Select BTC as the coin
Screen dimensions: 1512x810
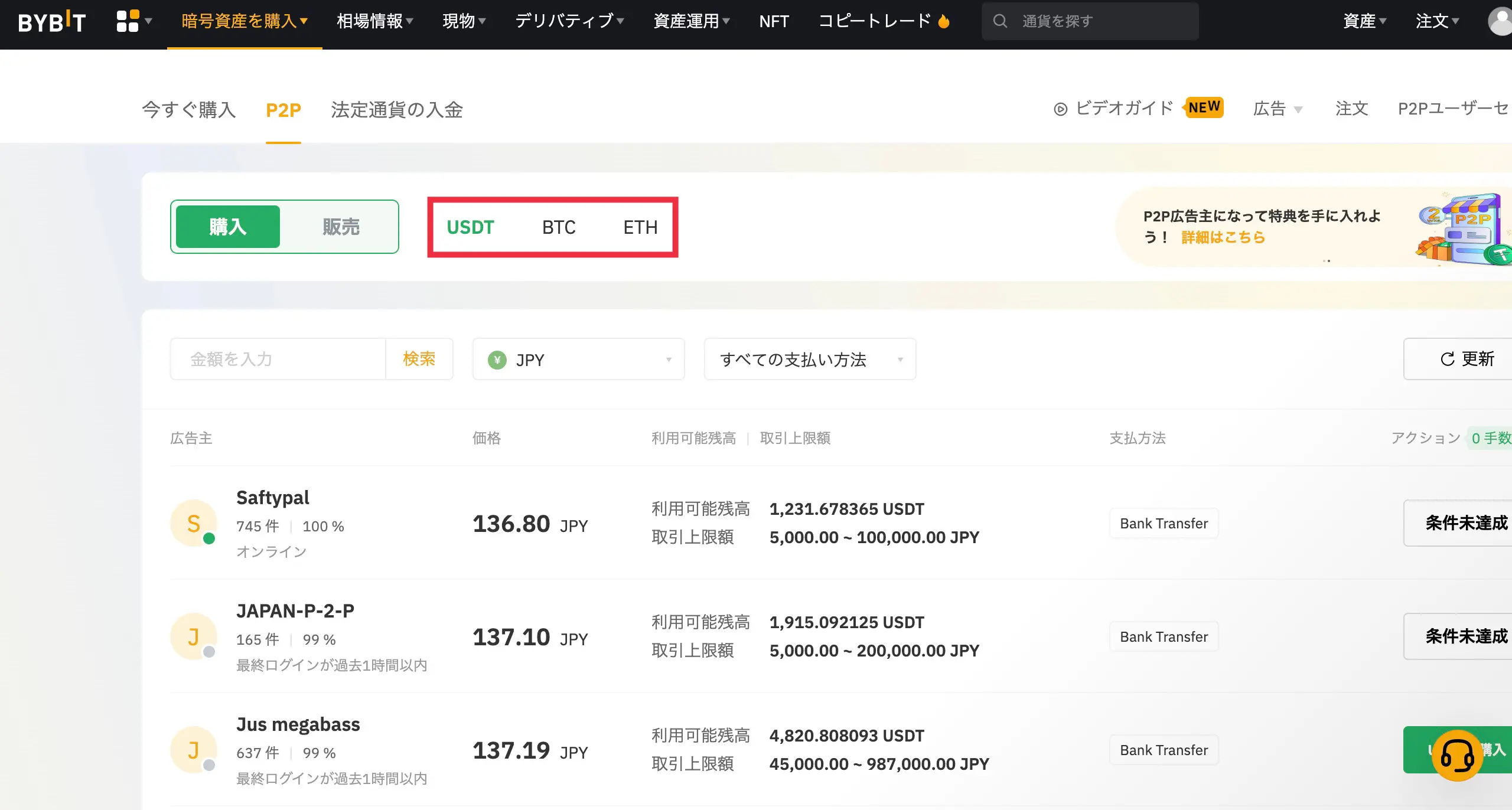(558, 227)
